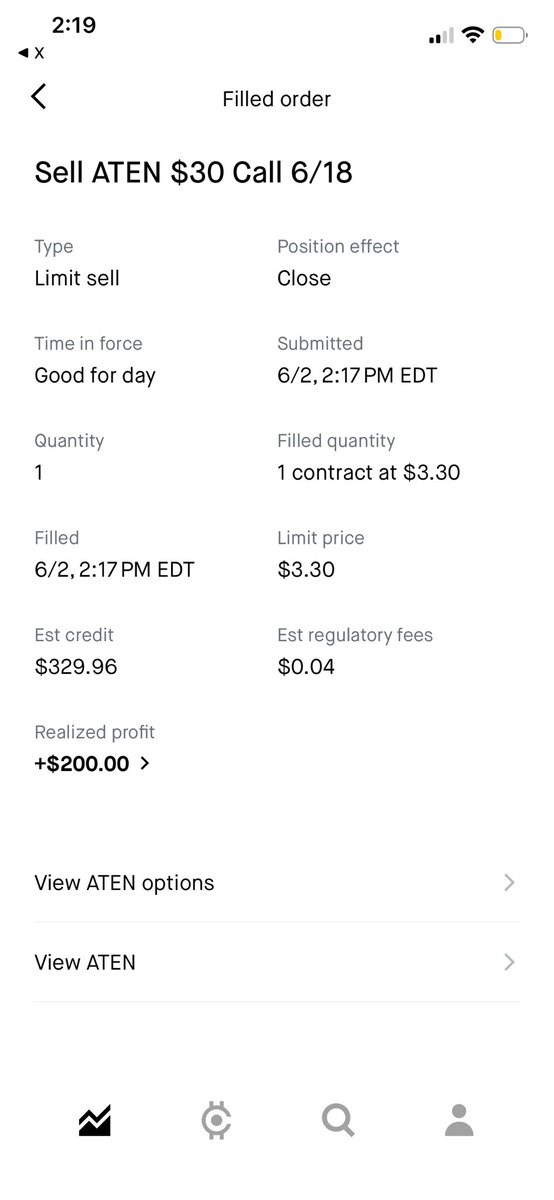Select the Limit price $3.30 value
The image size is (554, 1200).
pyautogui.click(x=306, y=570)
